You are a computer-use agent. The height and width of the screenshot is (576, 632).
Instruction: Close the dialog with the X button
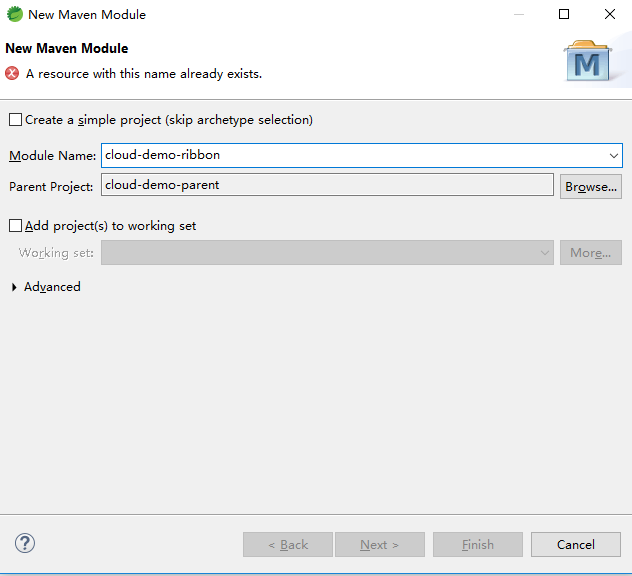[610, 15]
